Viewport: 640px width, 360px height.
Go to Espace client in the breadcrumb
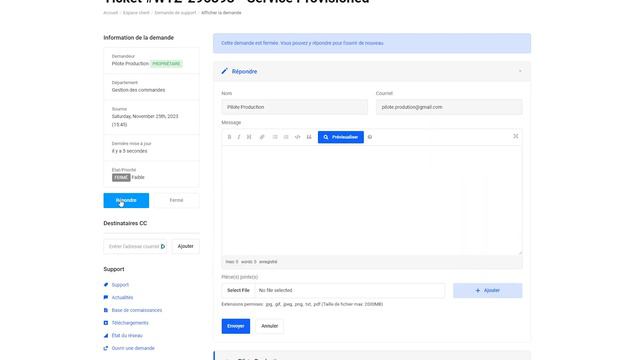point(136,13)
